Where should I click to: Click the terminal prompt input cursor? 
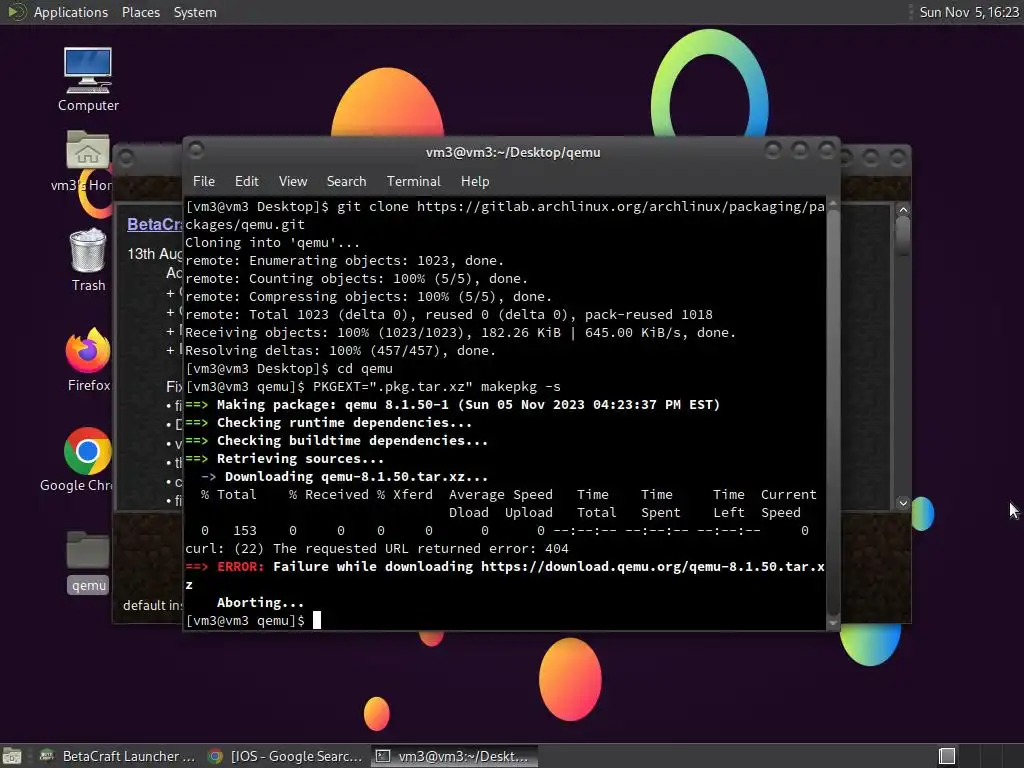(317, 620)
